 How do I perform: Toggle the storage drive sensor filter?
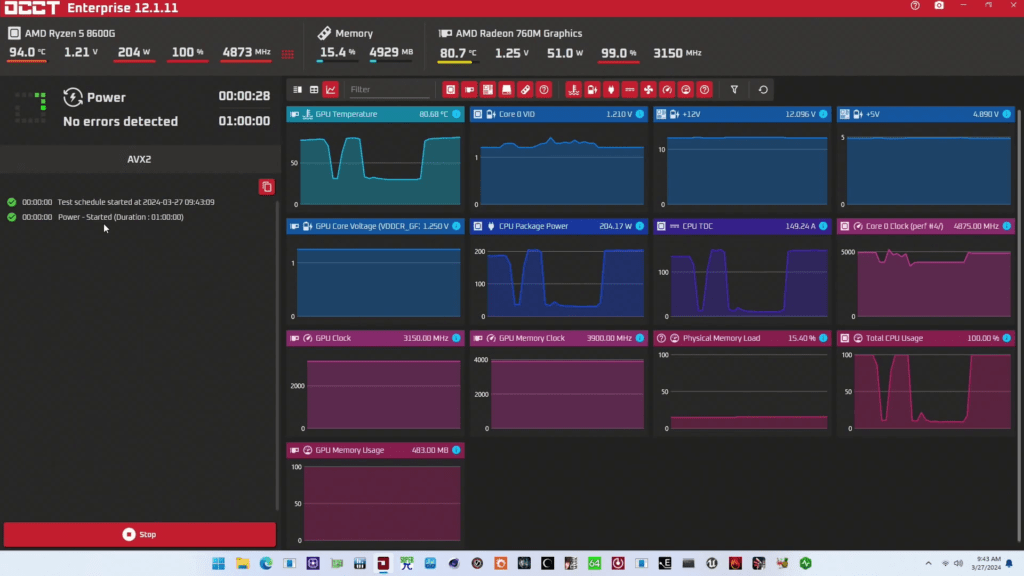pyautogui.click(x=506, y=89)
